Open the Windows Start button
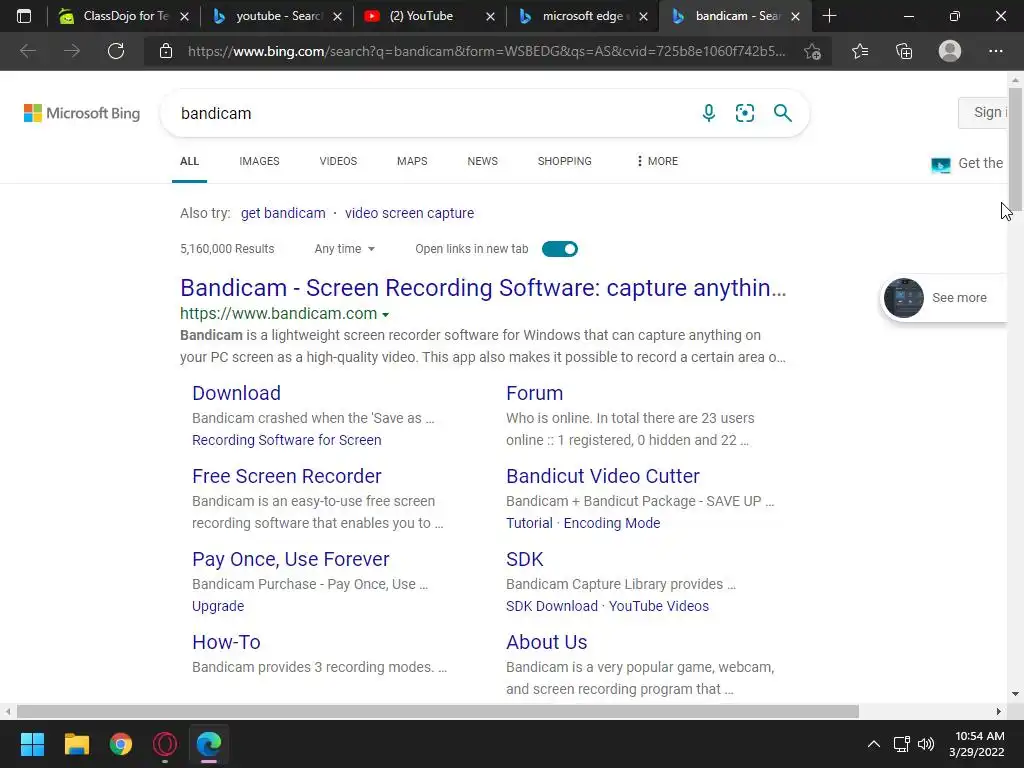This screenshot has height=768, width=1024. pyautogui.click(x=32, y=744)
